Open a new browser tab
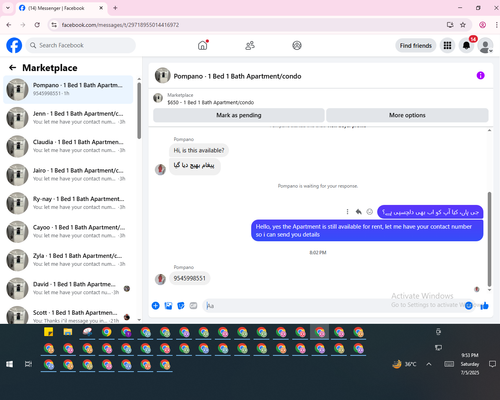 [x=115, y=8]
